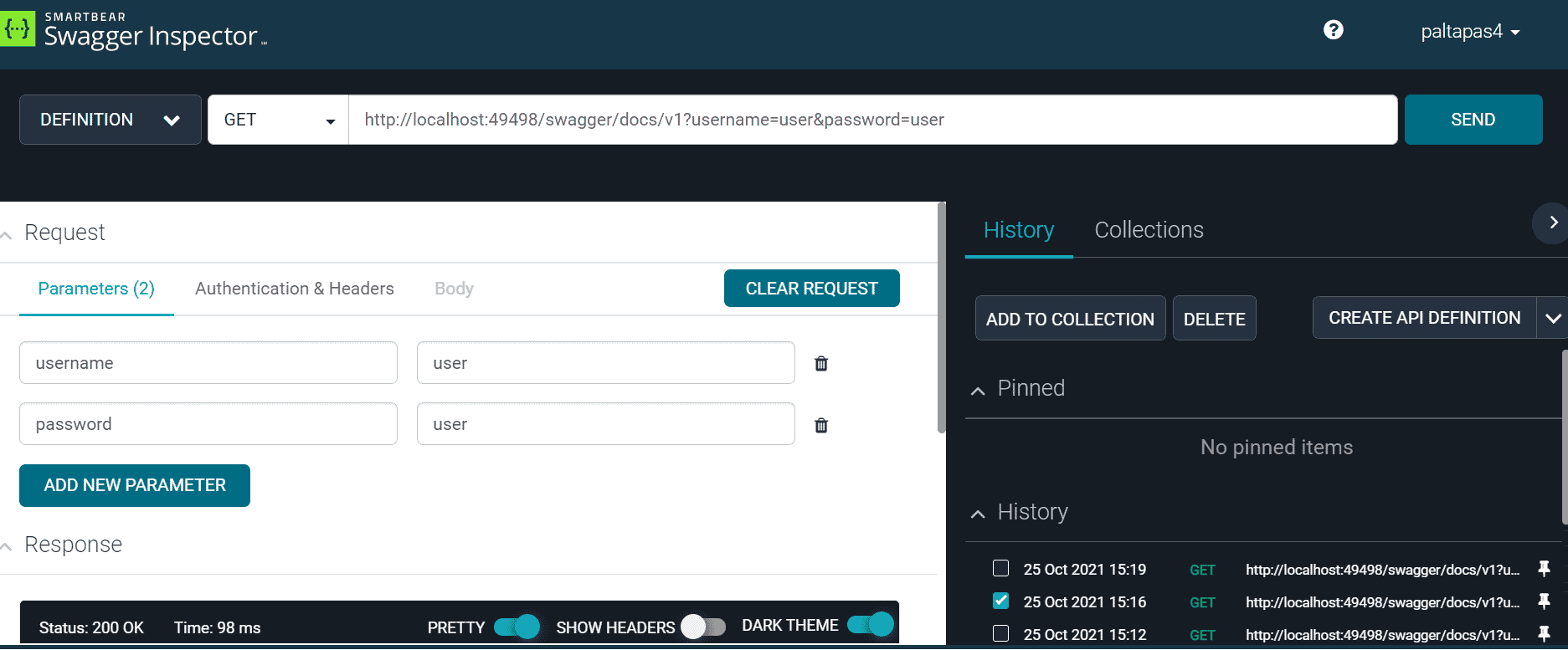Collapse the Request section
The width and height of the screenshot is (1568, 650).
click(x=7, y=235)
